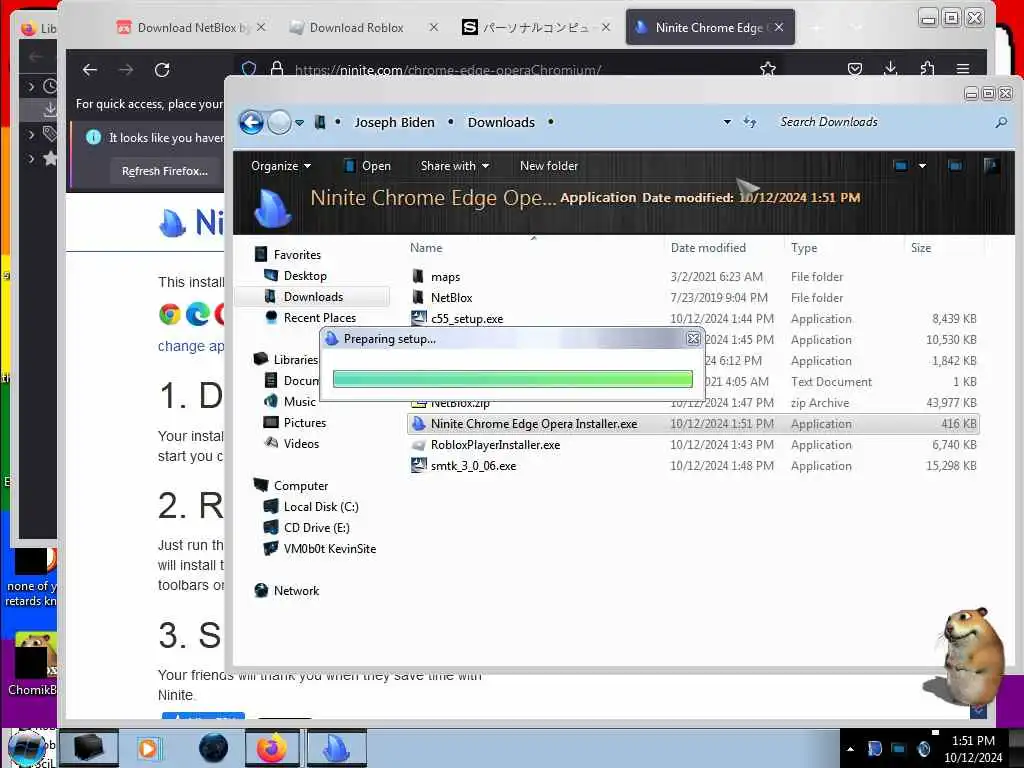
Task: Open Local Disk (C:) drive
Action: tap(321, 507)
